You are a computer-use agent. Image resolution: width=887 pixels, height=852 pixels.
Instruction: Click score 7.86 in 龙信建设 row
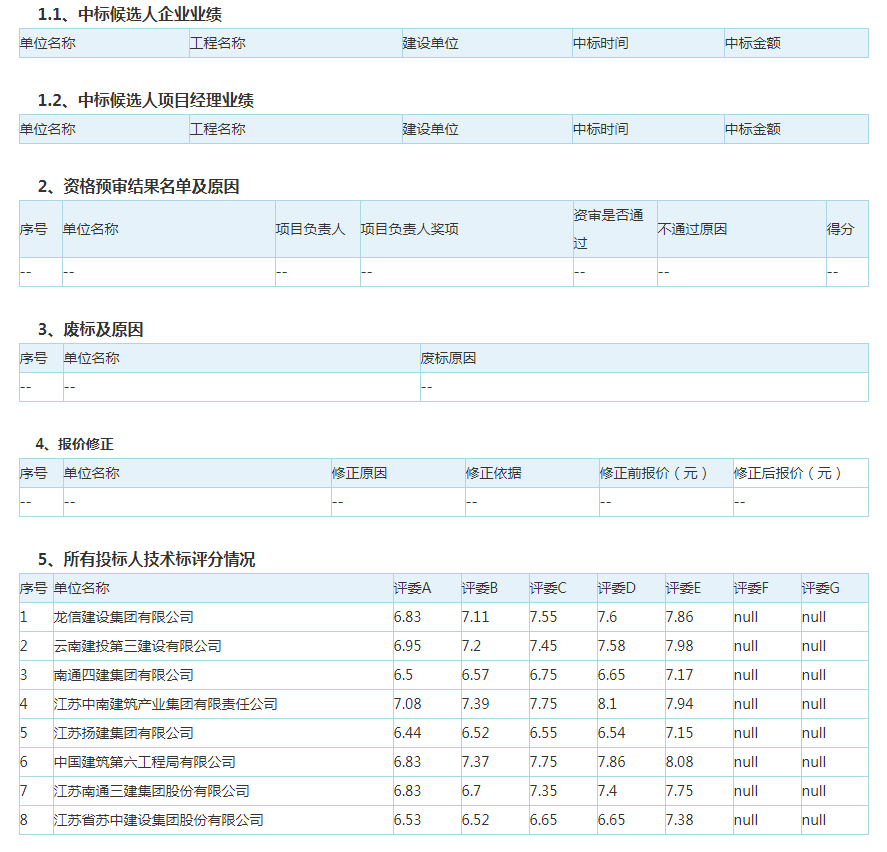point(679,617)
